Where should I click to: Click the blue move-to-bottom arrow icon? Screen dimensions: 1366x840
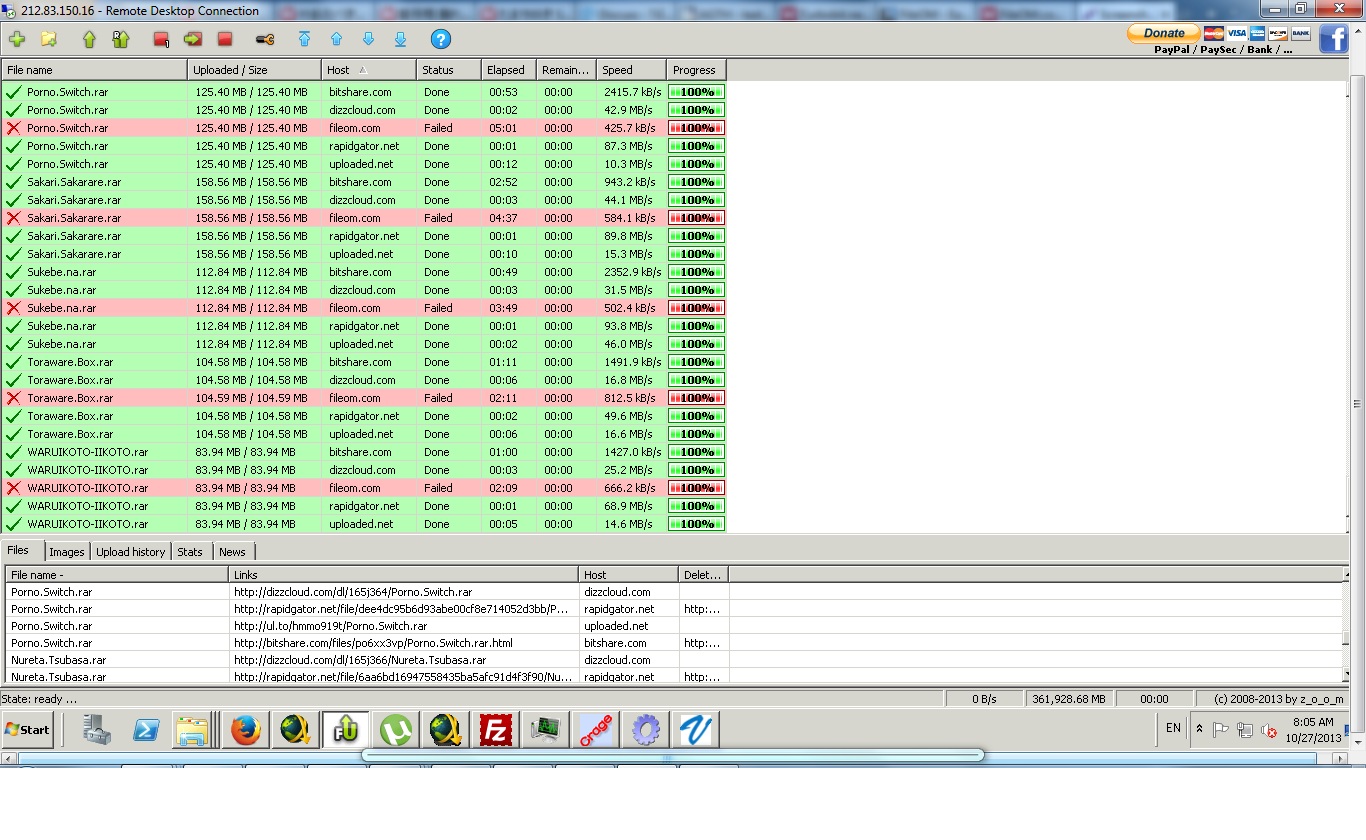(x=401, y=39)
